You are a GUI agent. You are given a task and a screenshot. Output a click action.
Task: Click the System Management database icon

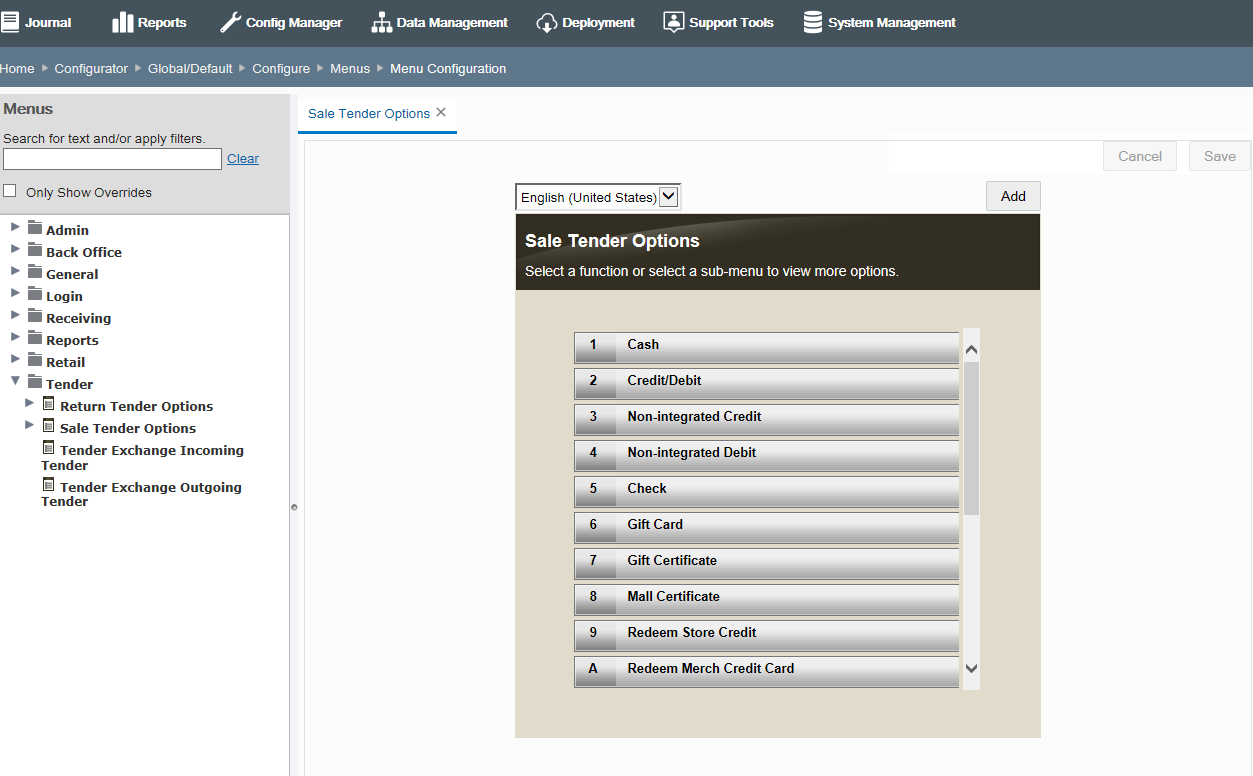[x=811, y=22]
